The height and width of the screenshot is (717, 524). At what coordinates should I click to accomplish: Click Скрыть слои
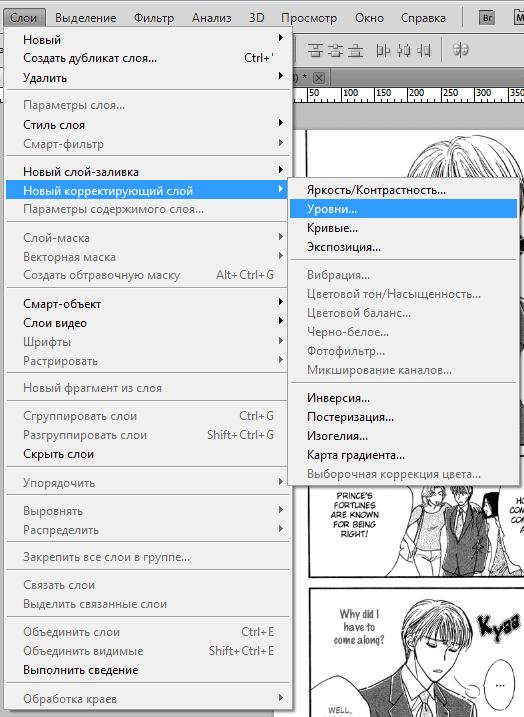tap(148, 454)
